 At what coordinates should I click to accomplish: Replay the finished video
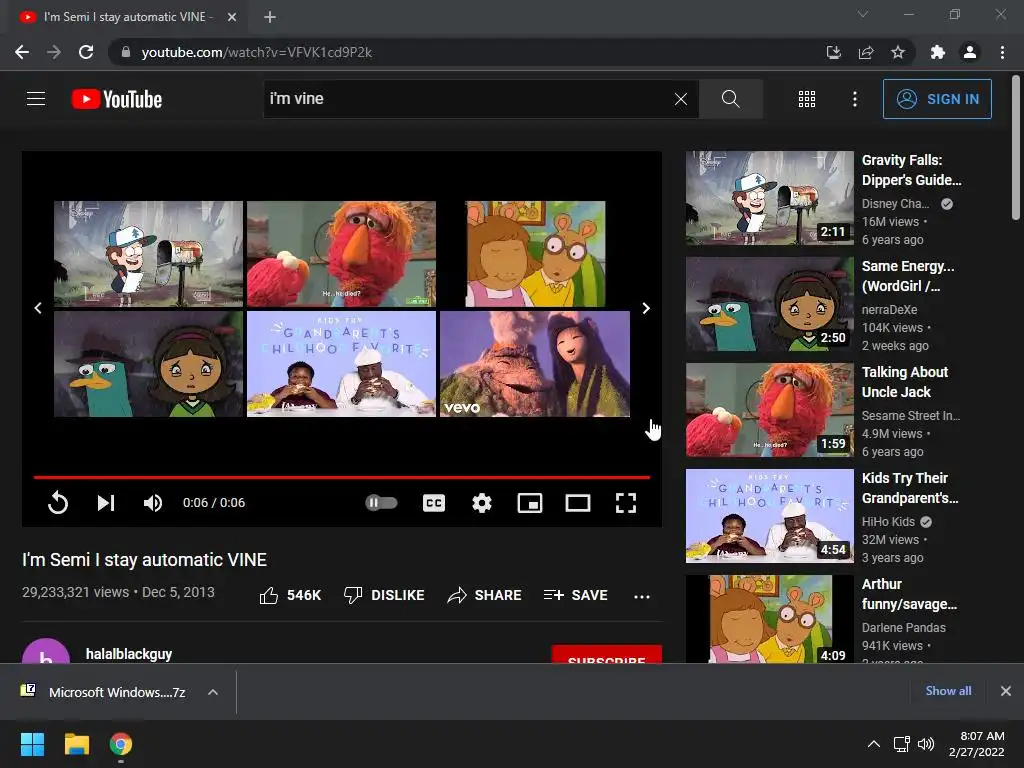pos(58,503)
